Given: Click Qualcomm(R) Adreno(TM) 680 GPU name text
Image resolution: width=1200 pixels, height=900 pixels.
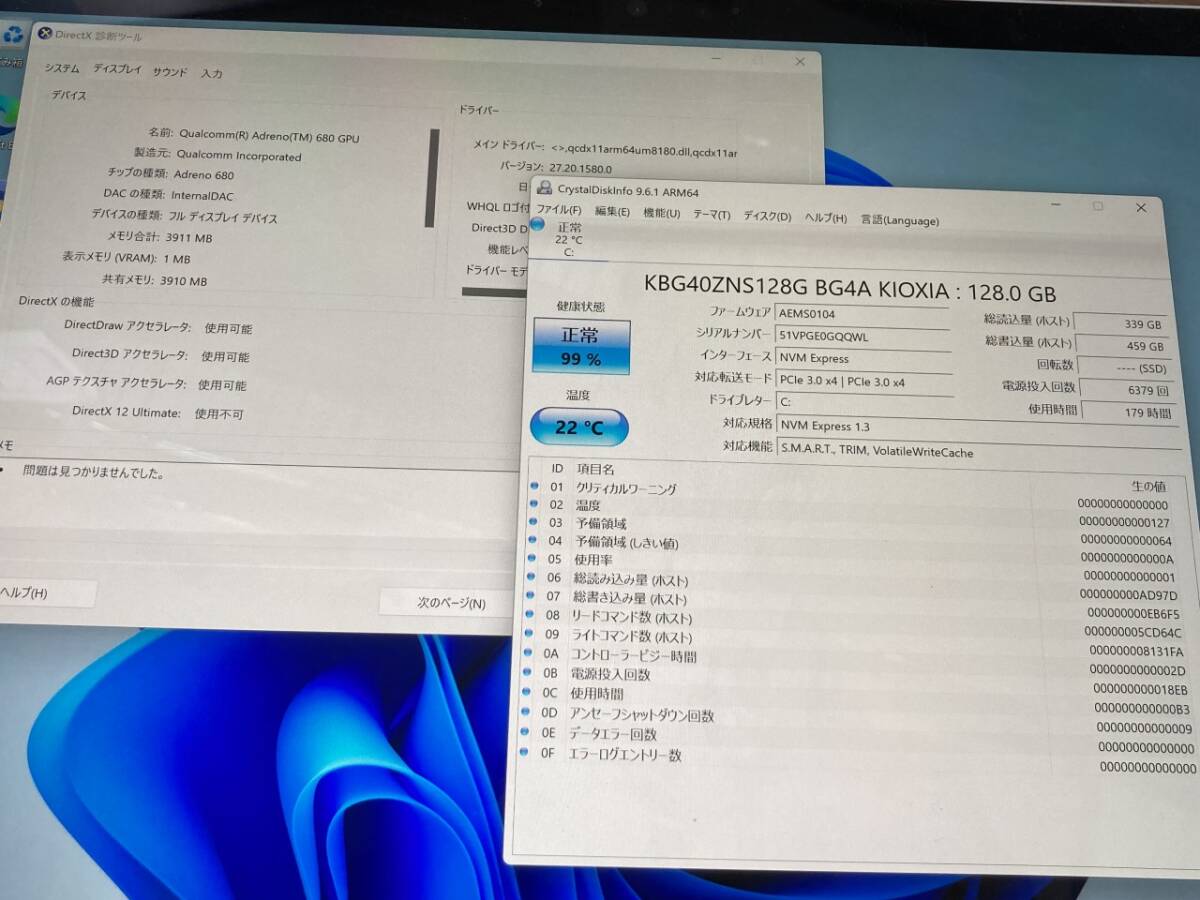Looking at the screenshot, I should tap(267, 138).
